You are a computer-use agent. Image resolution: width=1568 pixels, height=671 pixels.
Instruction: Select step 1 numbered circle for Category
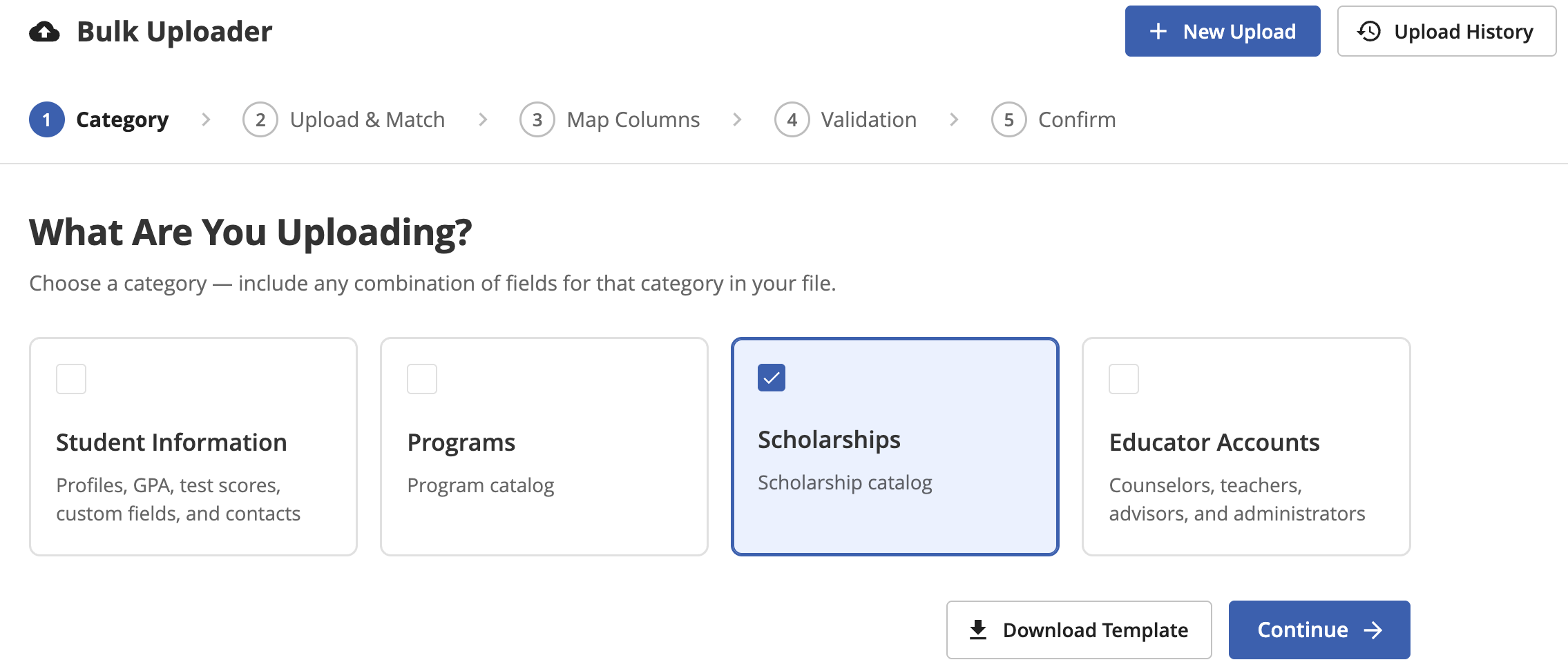pos(47,119)
